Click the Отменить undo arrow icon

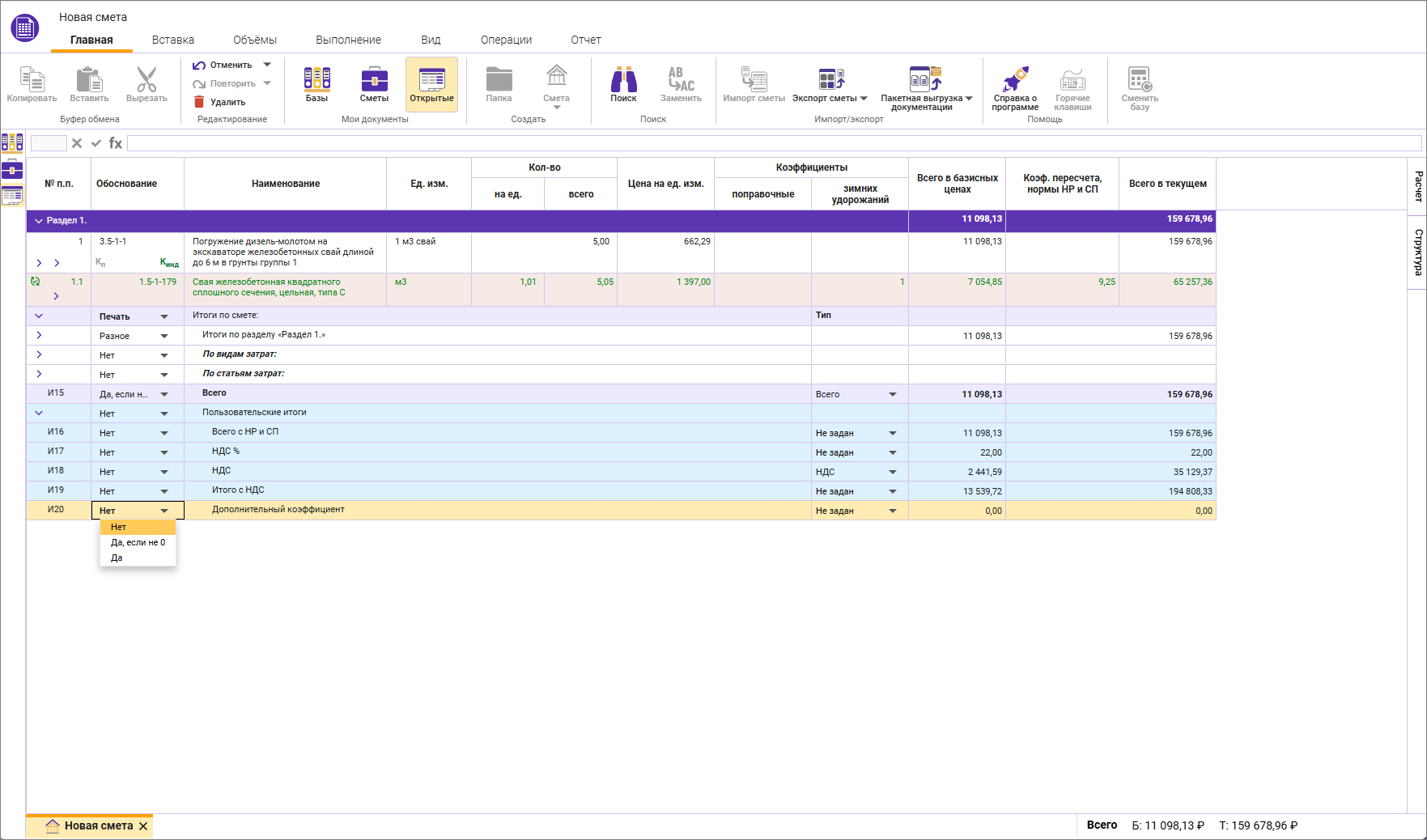(x=199, y=65)
